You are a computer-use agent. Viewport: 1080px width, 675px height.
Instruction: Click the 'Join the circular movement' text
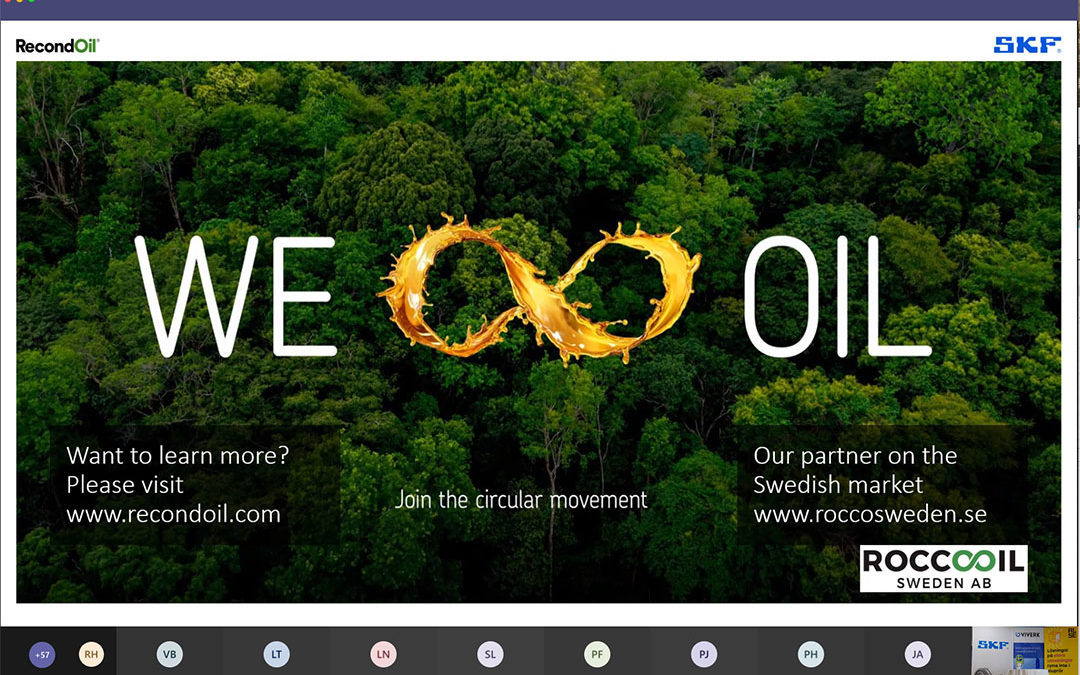521,499
